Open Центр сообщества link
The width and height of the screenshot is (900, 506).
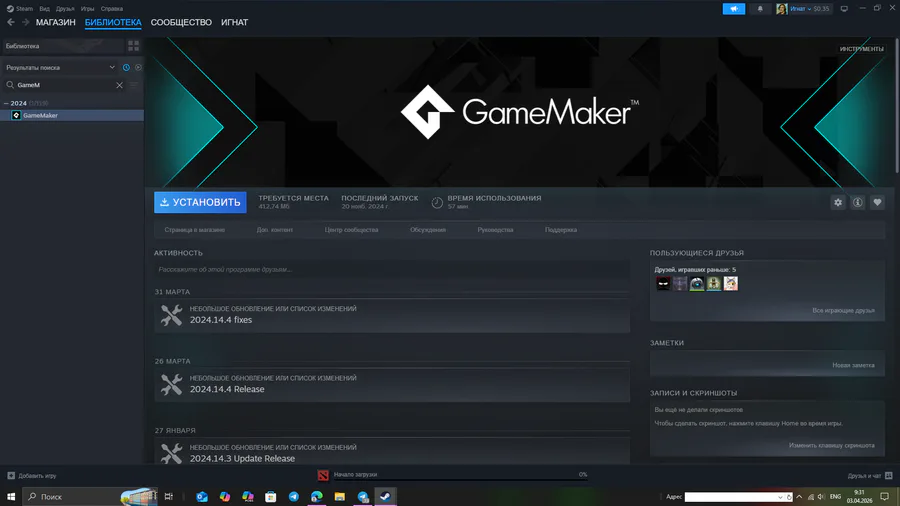[x=351, y=229]
